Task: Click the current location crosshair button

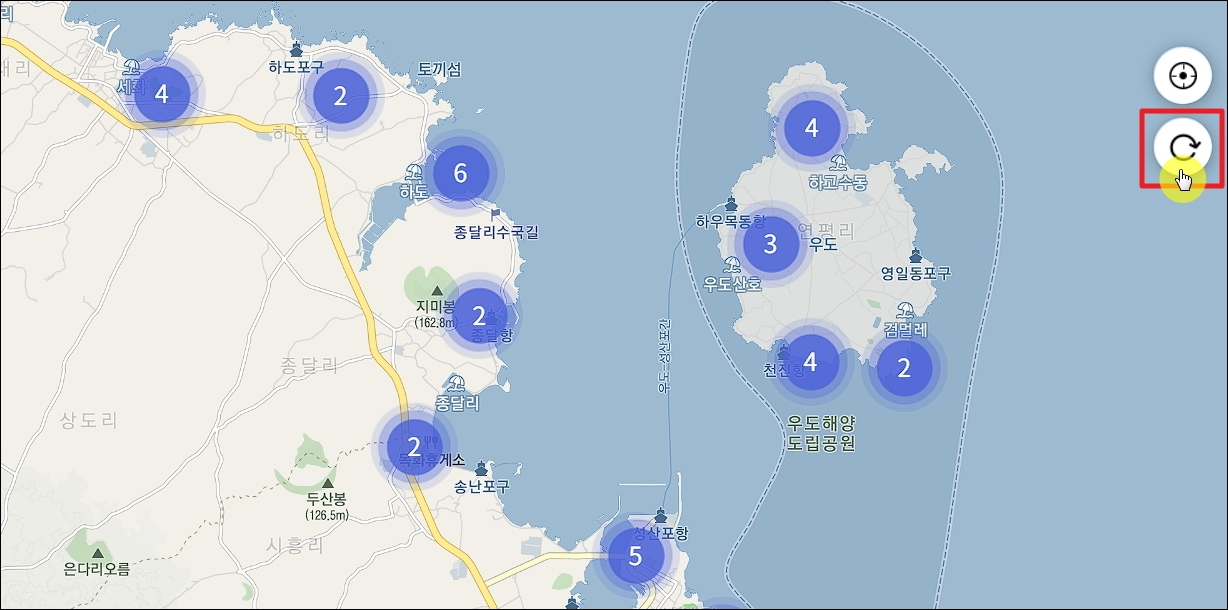Action: pyautogui.click(x=1183, y=75)
